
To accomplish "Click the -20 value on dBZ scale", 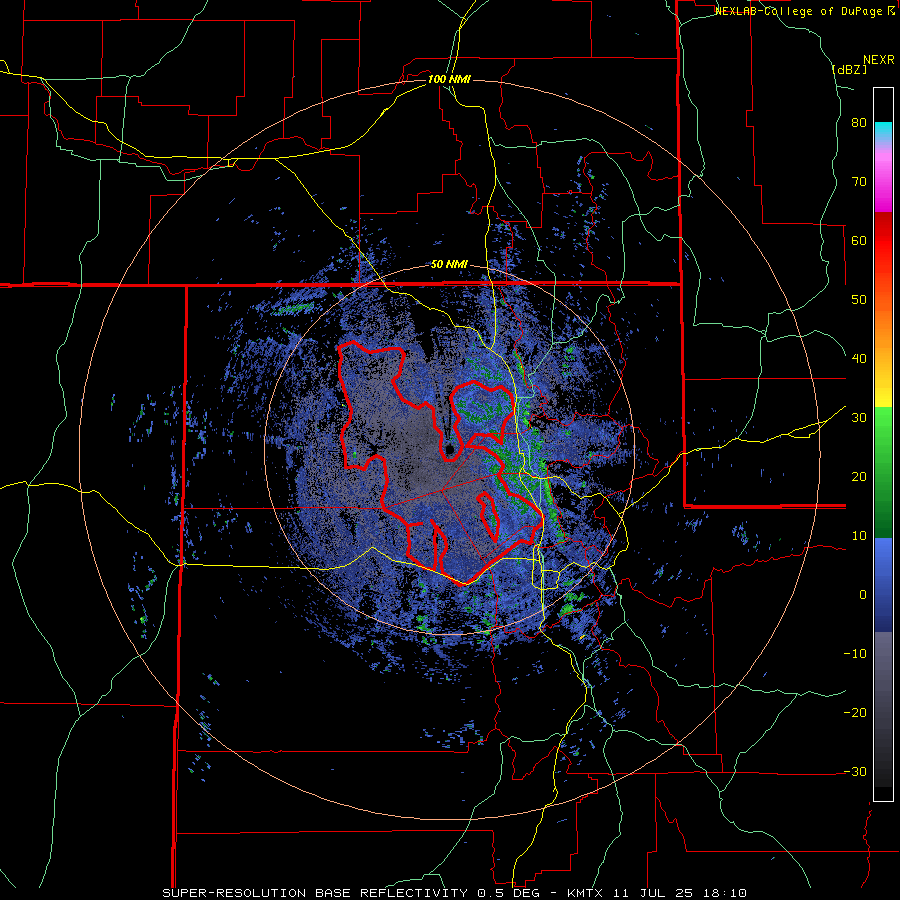I will (855, 712).
